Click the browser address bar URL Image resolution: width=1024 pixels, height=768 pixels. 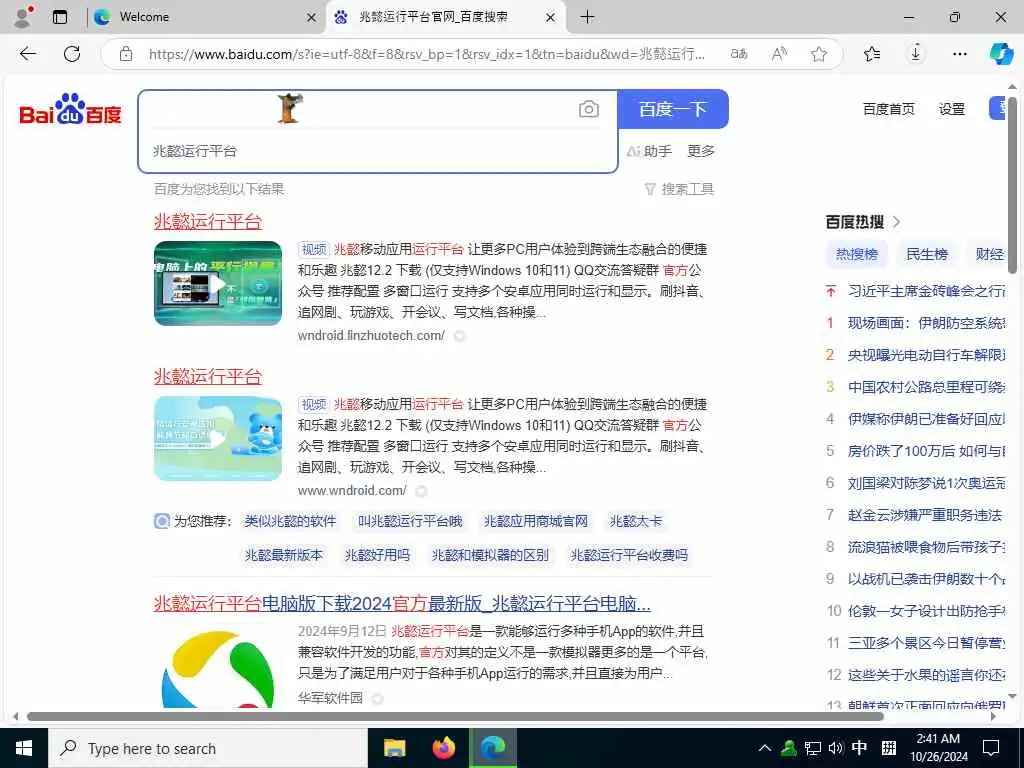(x=426, y=54)
